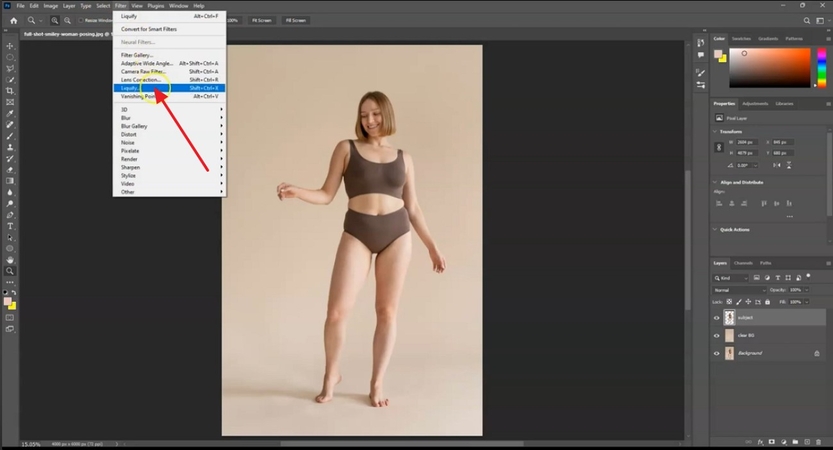Click the Home icon in options bar
This screenshot has width=833, height=450.
tap(13, 20)
